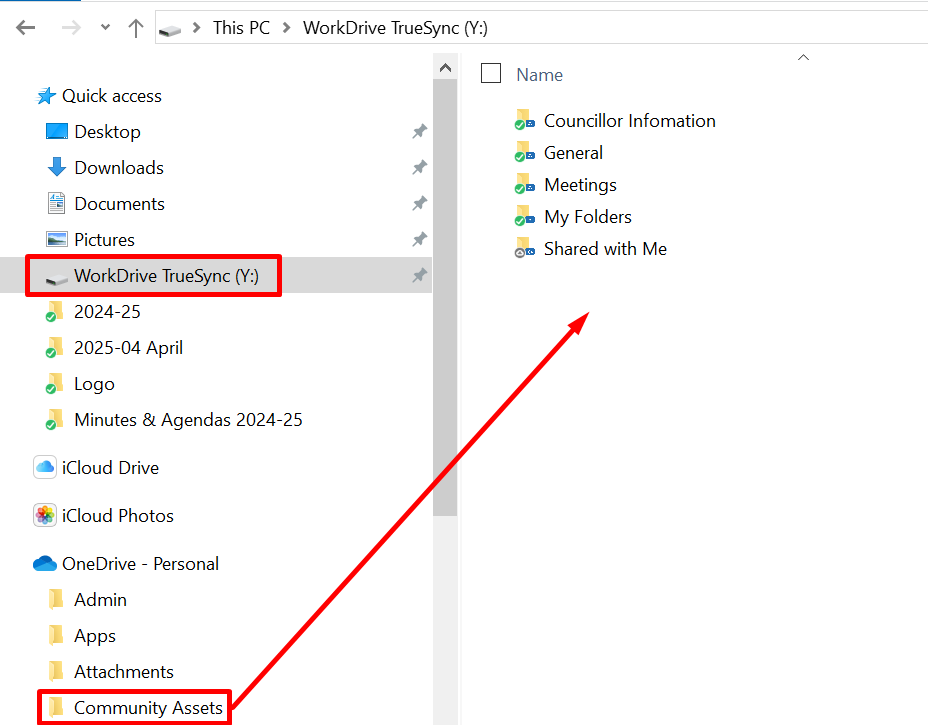The height and width of the screenshot is (725, 928).
Task: Click the pin icon beside WorkDrive TrueSync
Action: point(420,275)
